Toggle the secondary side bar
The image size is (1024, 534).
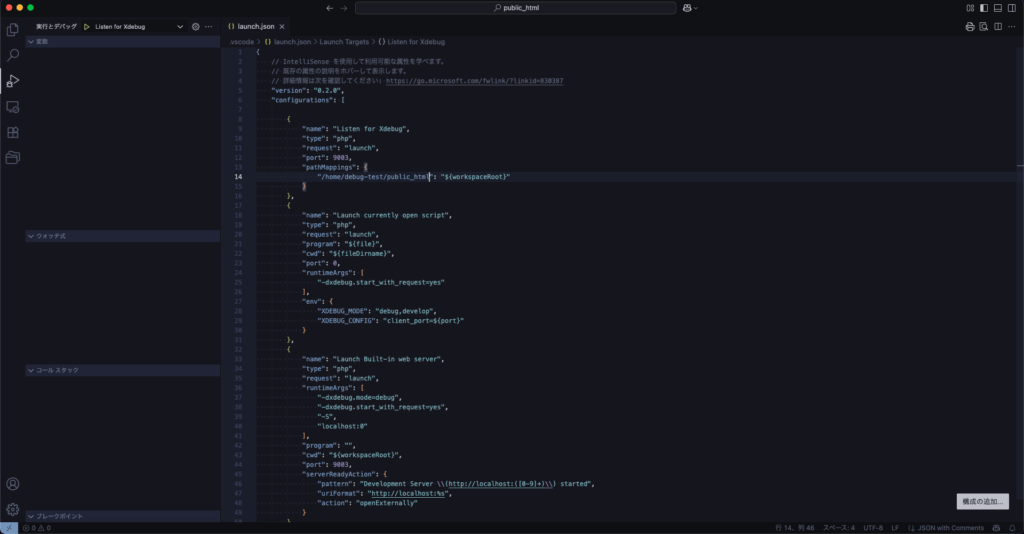tap(1012, 8)
